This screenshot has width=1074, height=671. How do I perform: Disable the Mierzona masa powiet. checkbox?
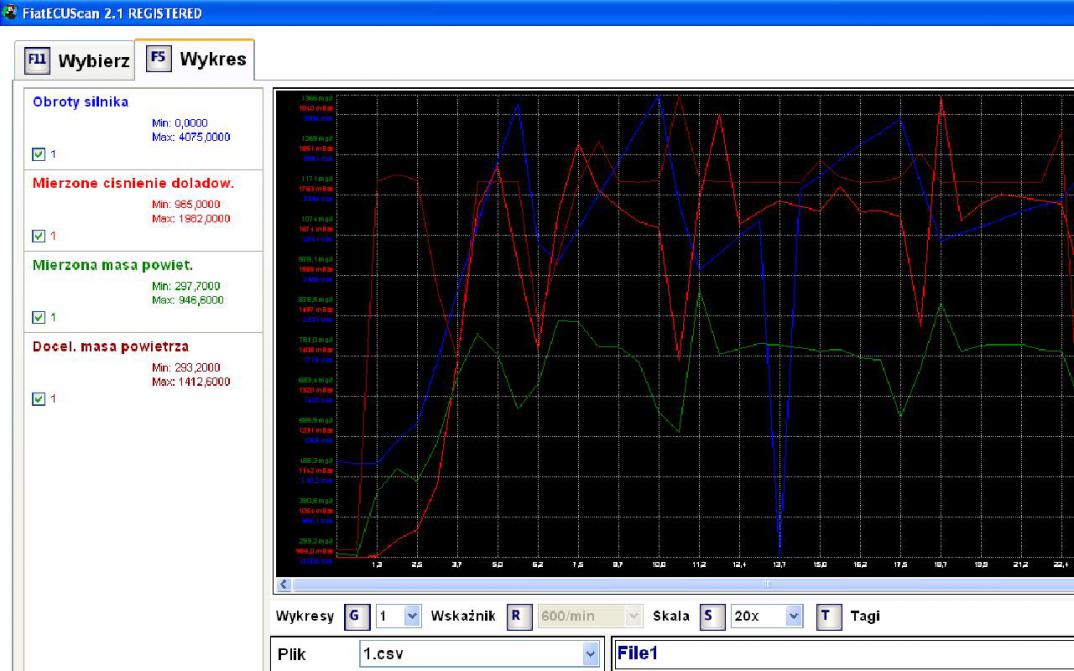point(39,318)
